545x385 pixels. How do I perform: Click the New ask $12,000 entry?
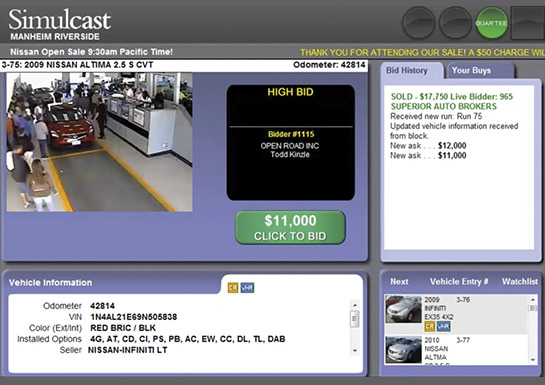point(428,146)
